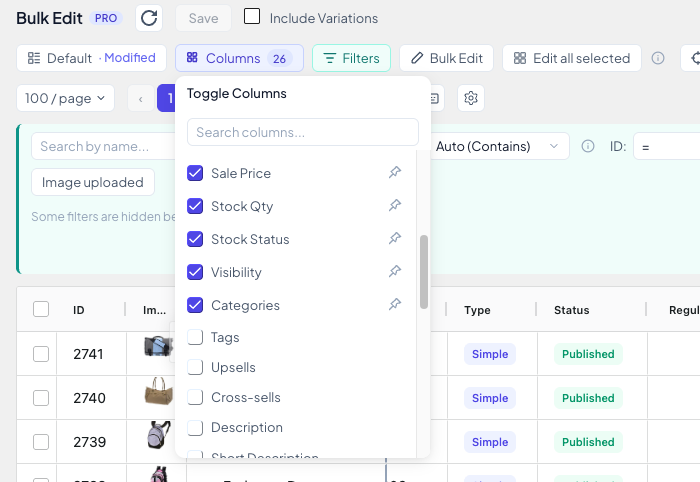Click Published status in row 2739

click(x=588, y=442)
